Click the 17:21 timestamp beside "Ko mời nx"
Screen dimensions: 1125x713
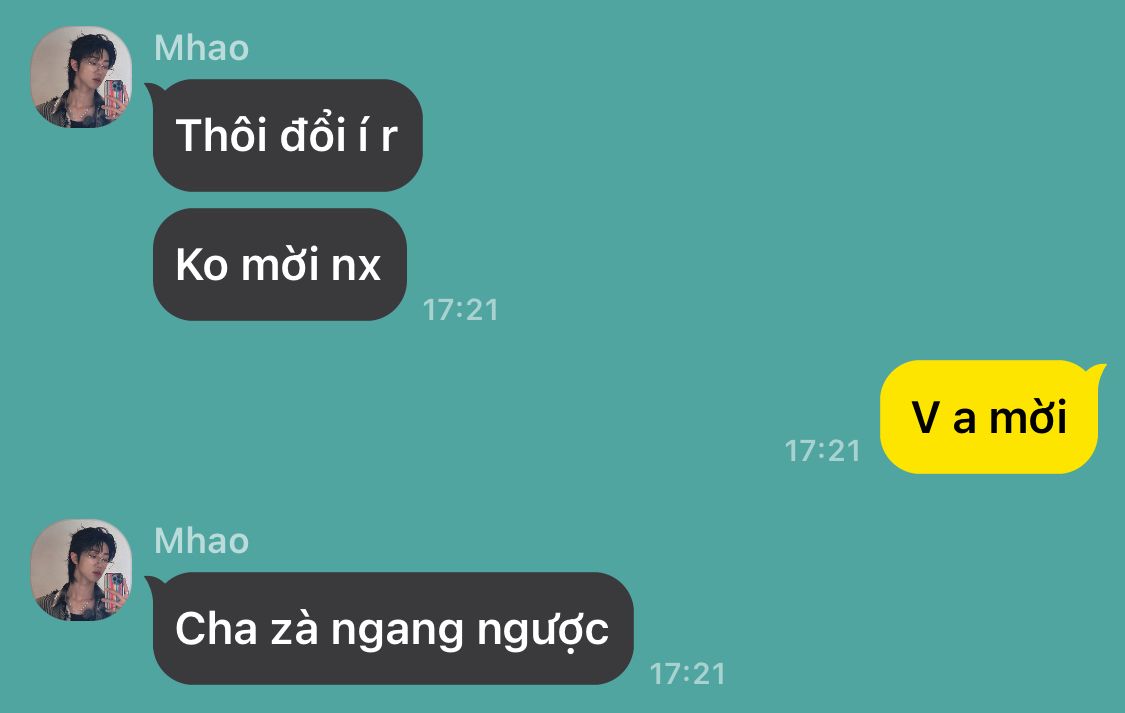click(x=461, y=310)
